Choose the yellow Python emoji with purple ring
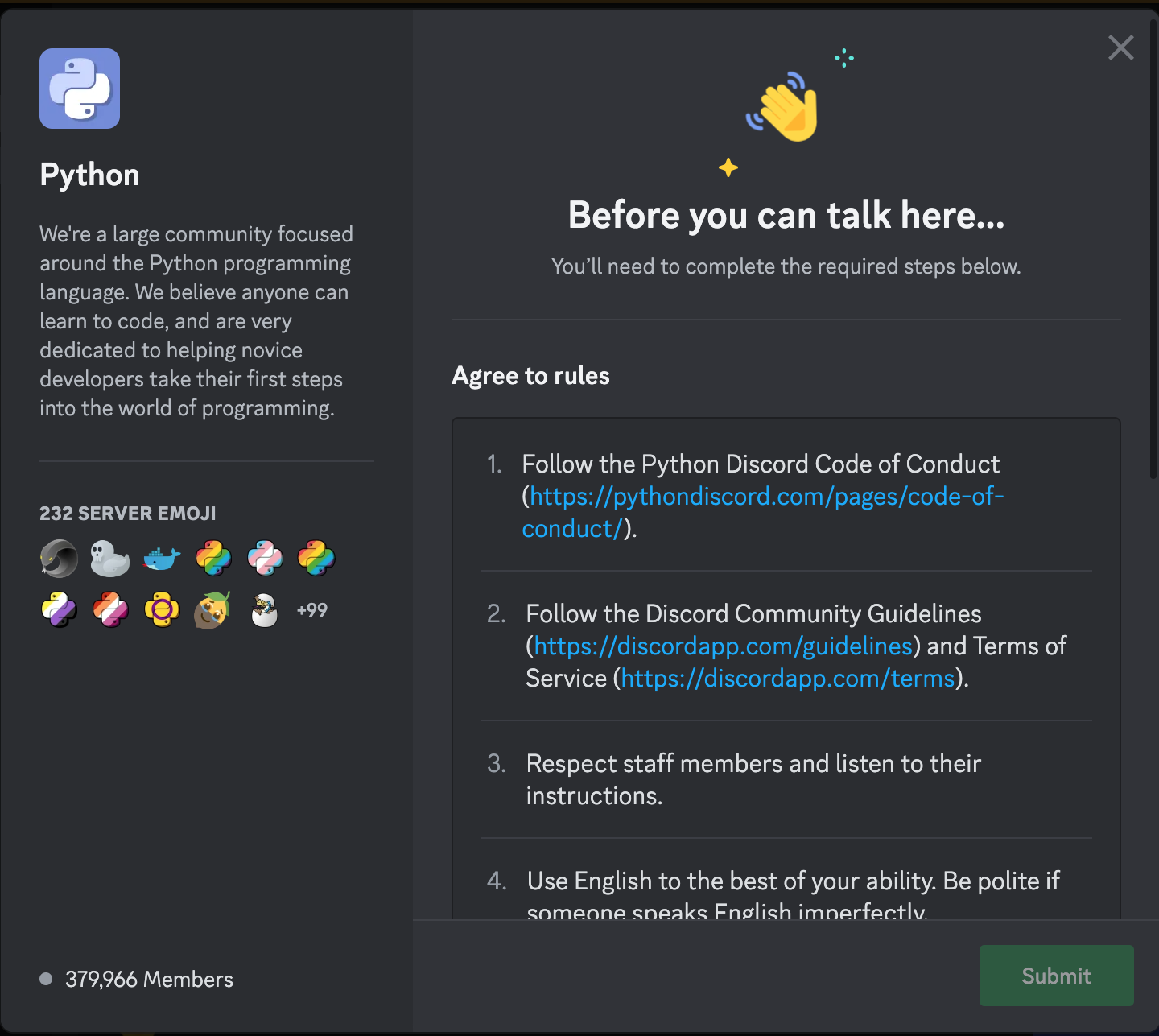 pos(162,610)
